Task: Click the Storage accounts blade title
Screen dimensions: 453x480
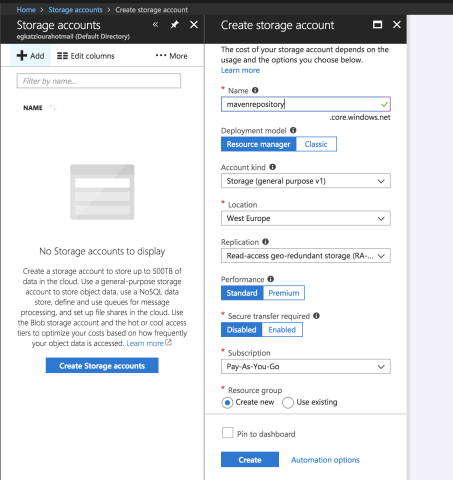Action: tap(58, 25)
